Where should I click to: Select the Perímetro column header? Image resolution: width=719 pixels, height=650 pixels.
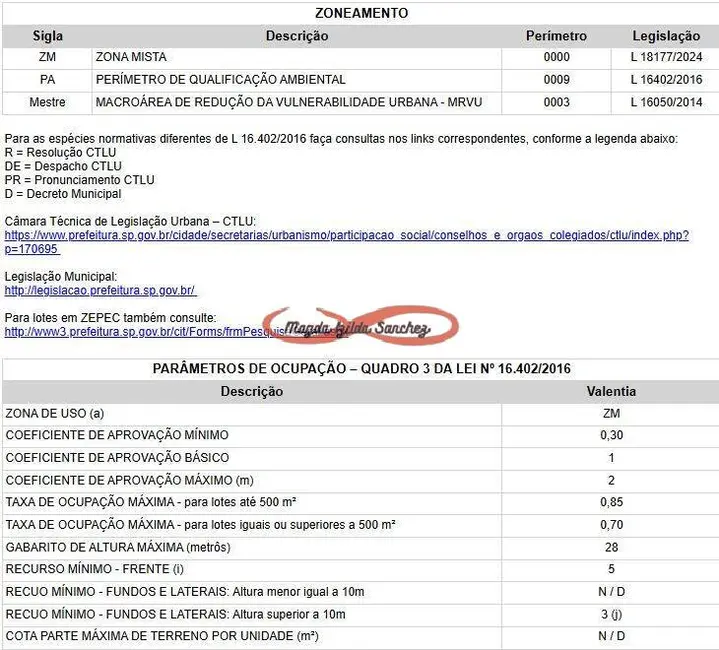click(556, 36)
